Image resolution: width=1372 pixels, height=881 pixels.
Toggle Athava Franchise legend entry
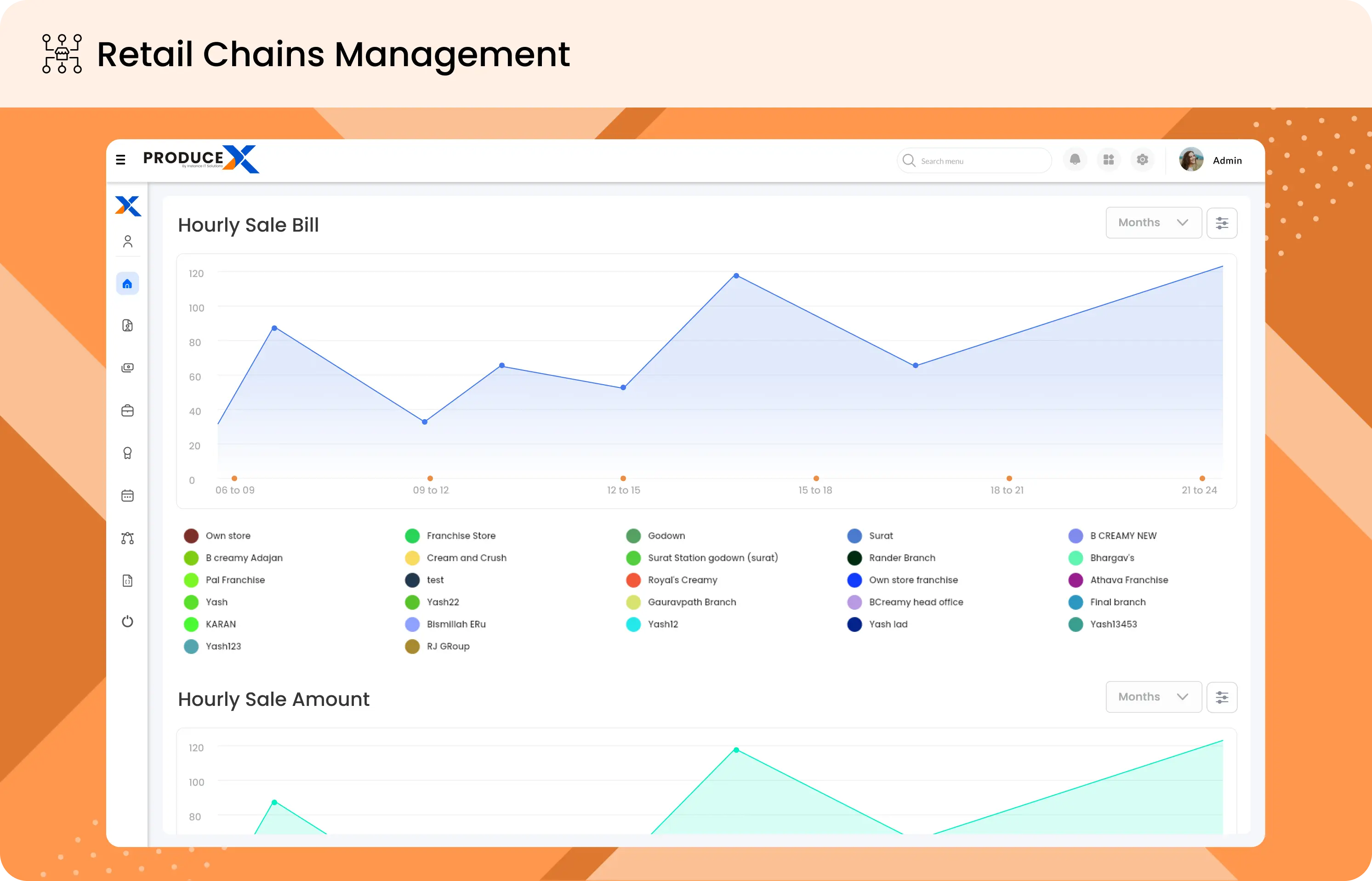(1118, 580)
